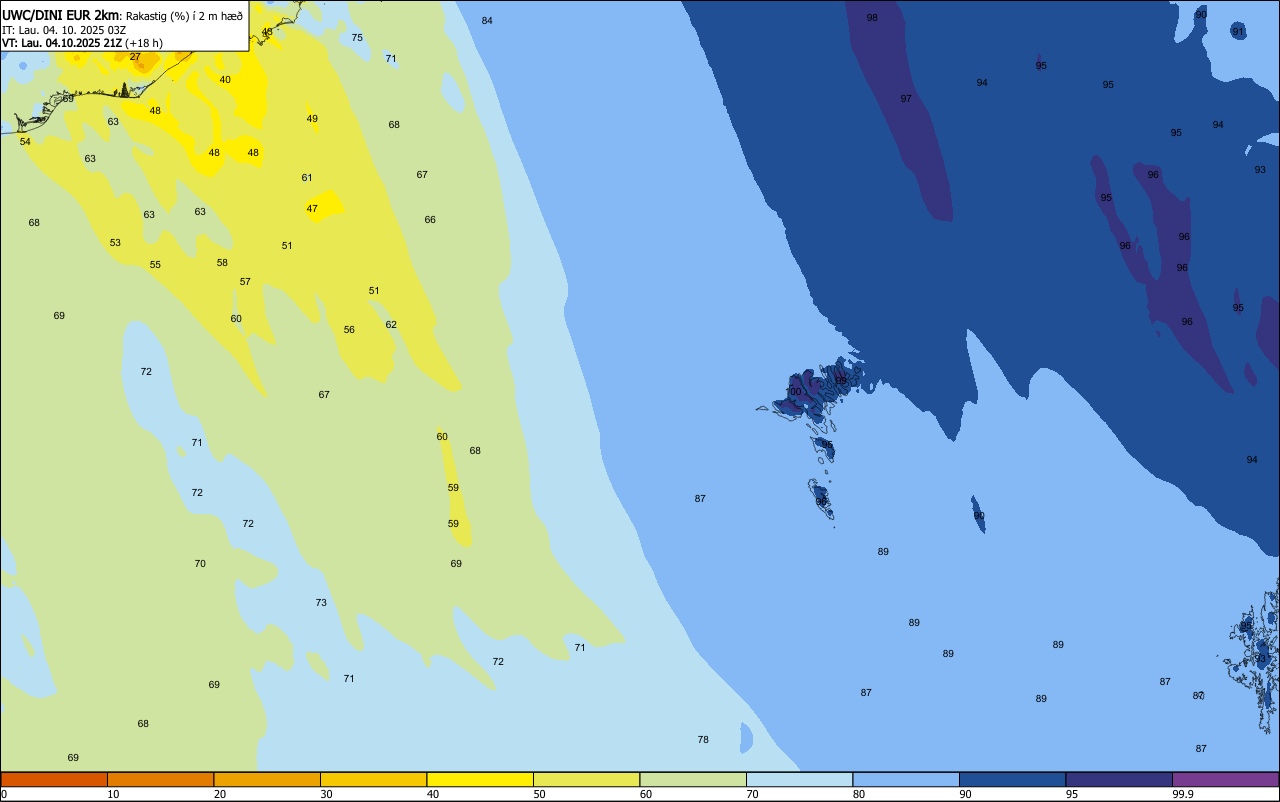Click the 'VT: Lau. 04.10.2025 21Z' line

pos(62,42)
